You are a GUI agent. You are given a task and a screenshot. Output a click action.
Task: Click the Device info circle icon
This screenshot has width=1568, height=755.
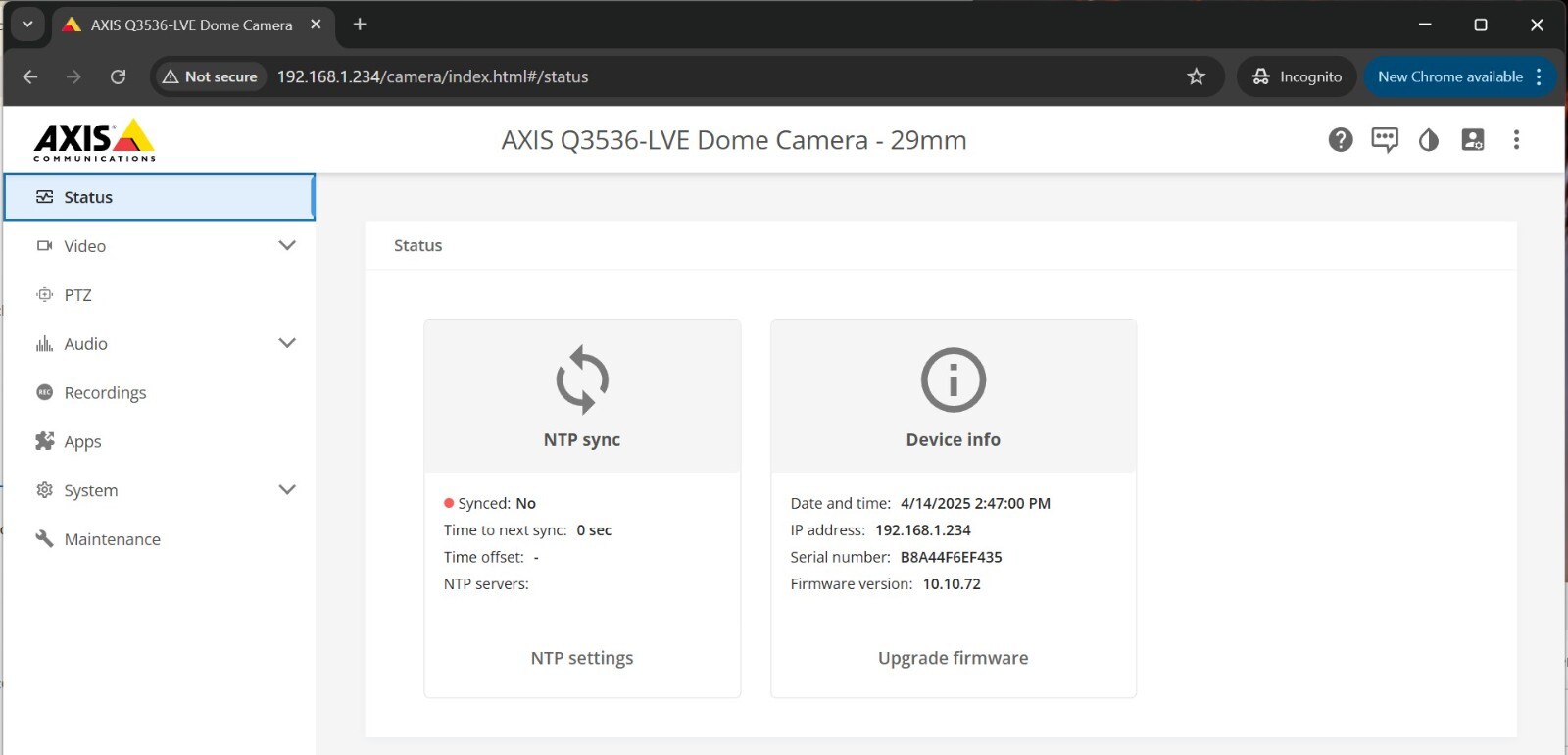tap(954, 379)
